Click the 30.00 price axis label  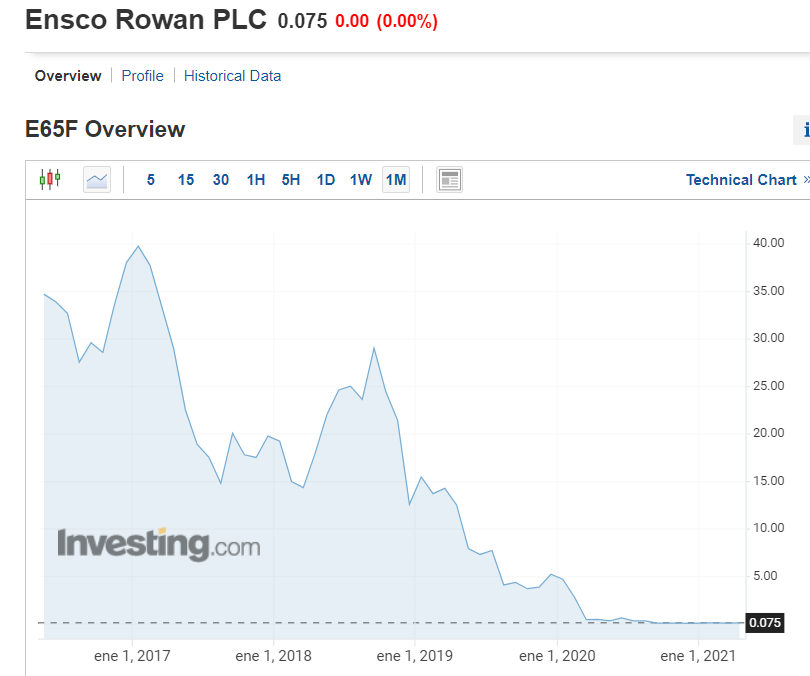pos(768,338)
